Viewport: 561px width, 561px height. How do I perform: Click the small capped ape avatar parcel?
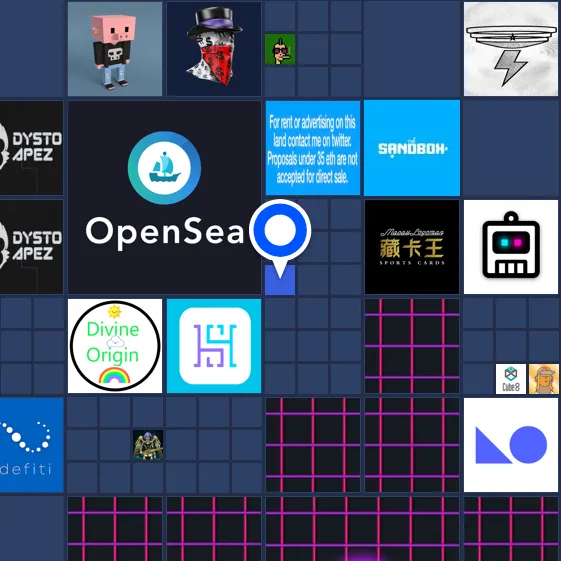tap(544, 379)
